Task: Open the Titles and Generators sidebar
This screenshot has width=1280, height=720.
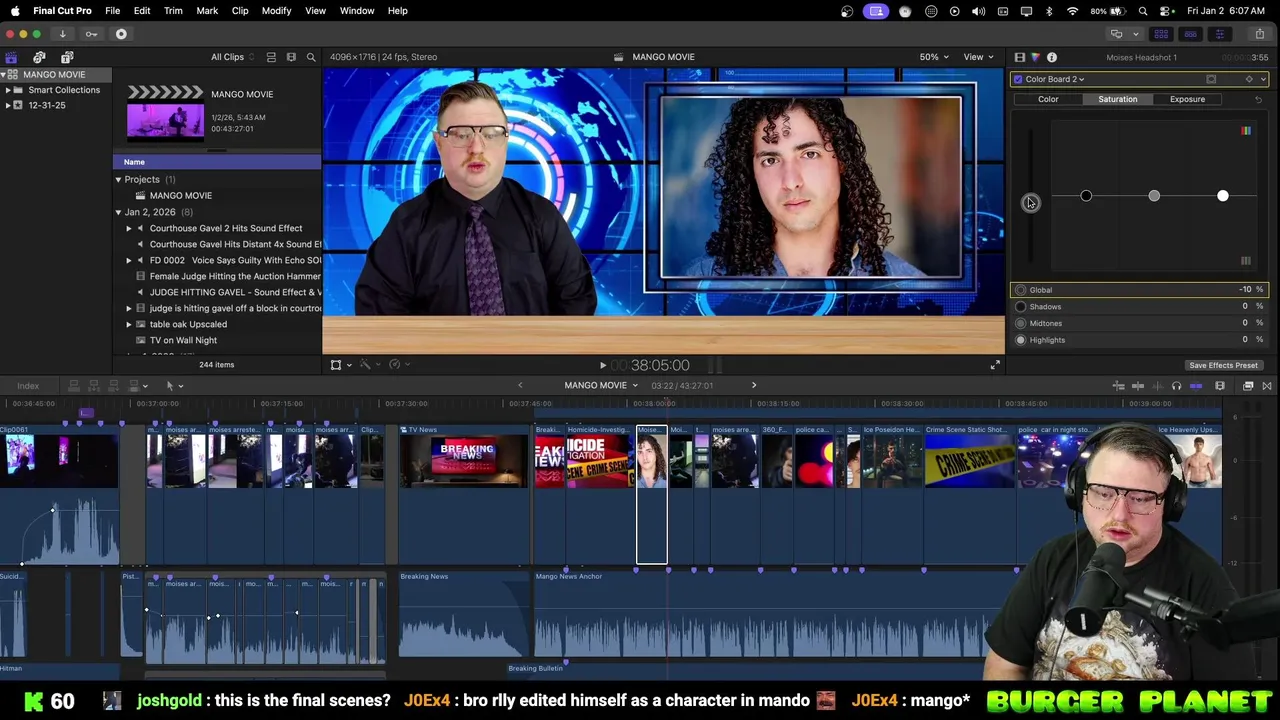Action: pyautogui.click(x=67, y=57)
